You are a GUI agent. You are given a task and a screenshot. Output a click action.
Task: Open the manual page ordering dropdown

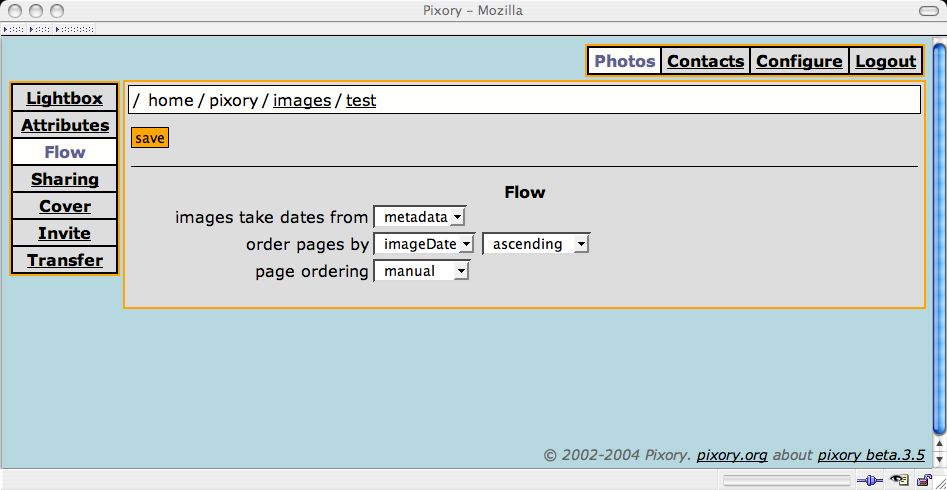(x=422, y=271)
